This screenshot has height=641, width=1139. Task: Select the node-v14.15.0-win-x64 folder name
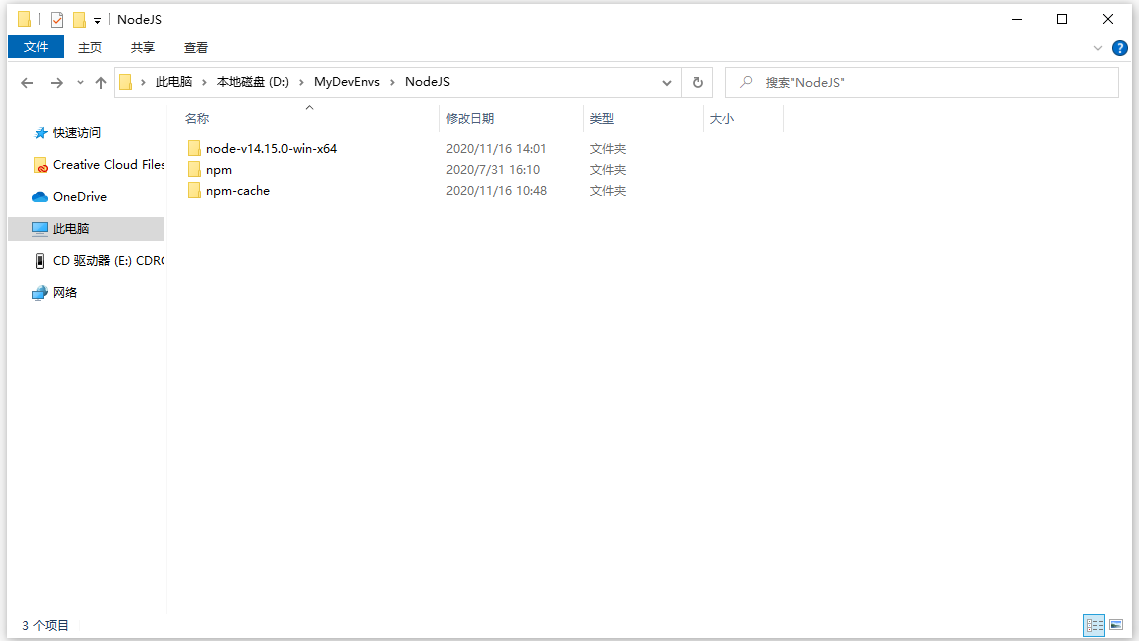271,149
